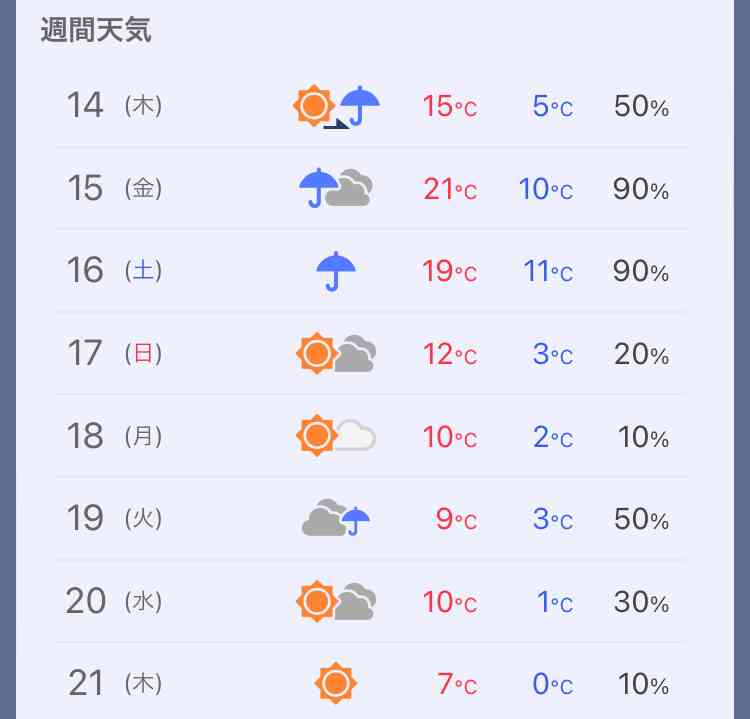Click the cloud and umbrella icon for the 19th
The width and height of the screenshot is (750, 719).
(336, 518)
